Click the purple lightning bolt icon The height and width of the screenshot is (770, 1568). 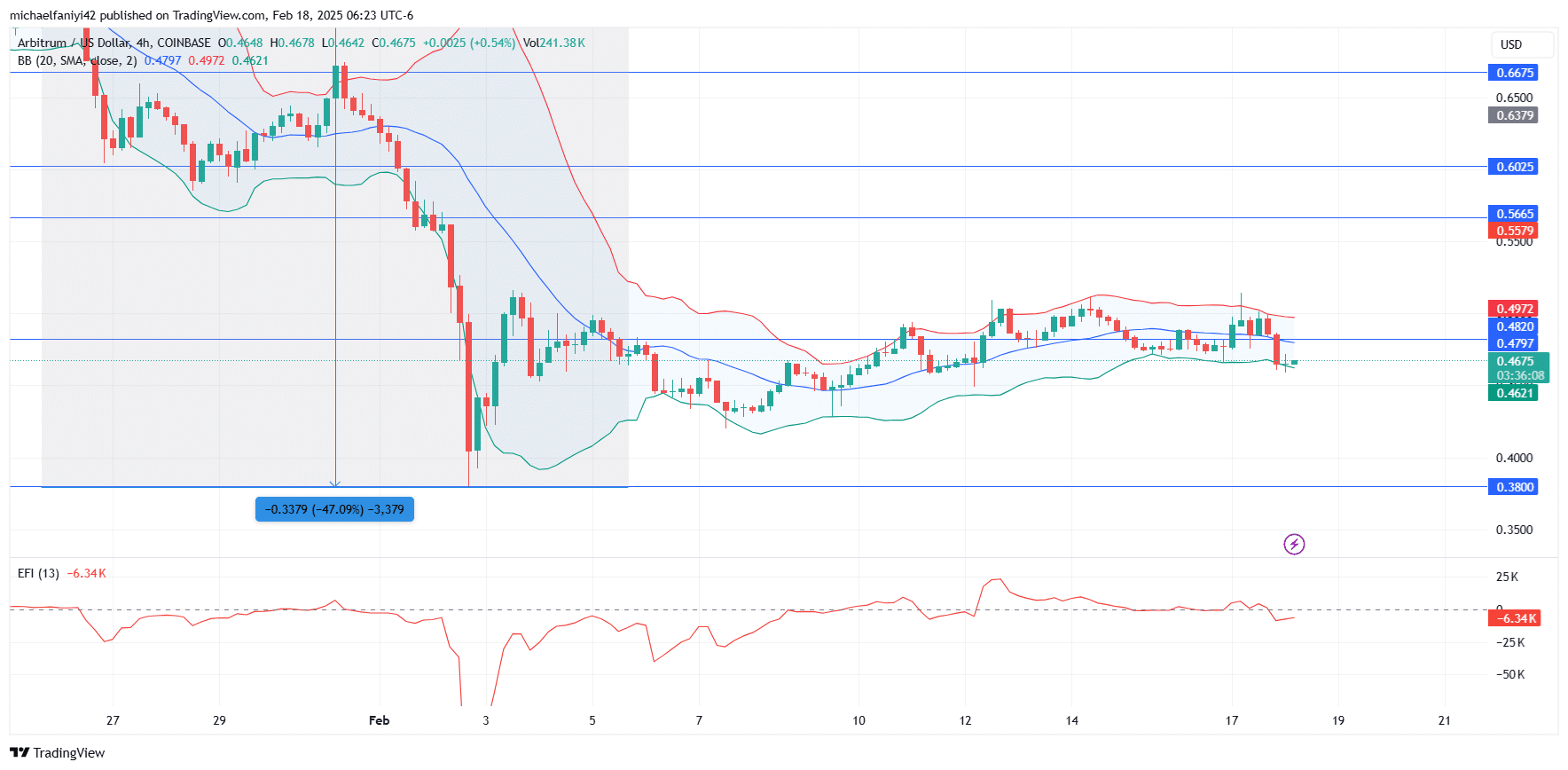pos(1294,544)
